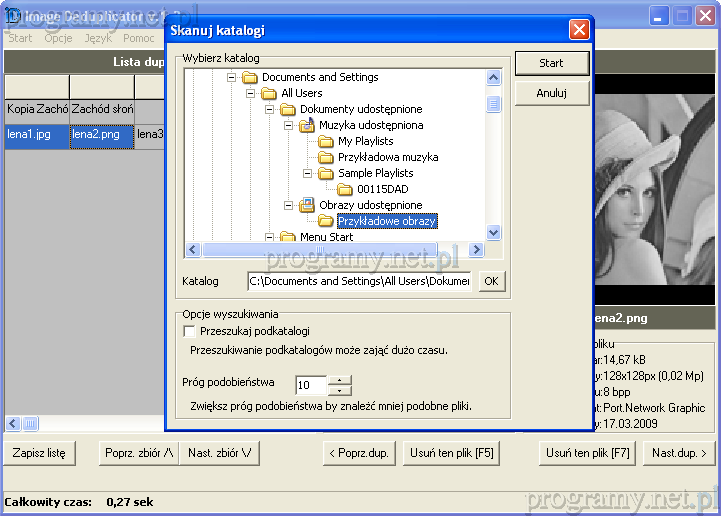721x516 pixels.
Task: Collapse the Documents and Settings tree node
Action: point(231,77)
